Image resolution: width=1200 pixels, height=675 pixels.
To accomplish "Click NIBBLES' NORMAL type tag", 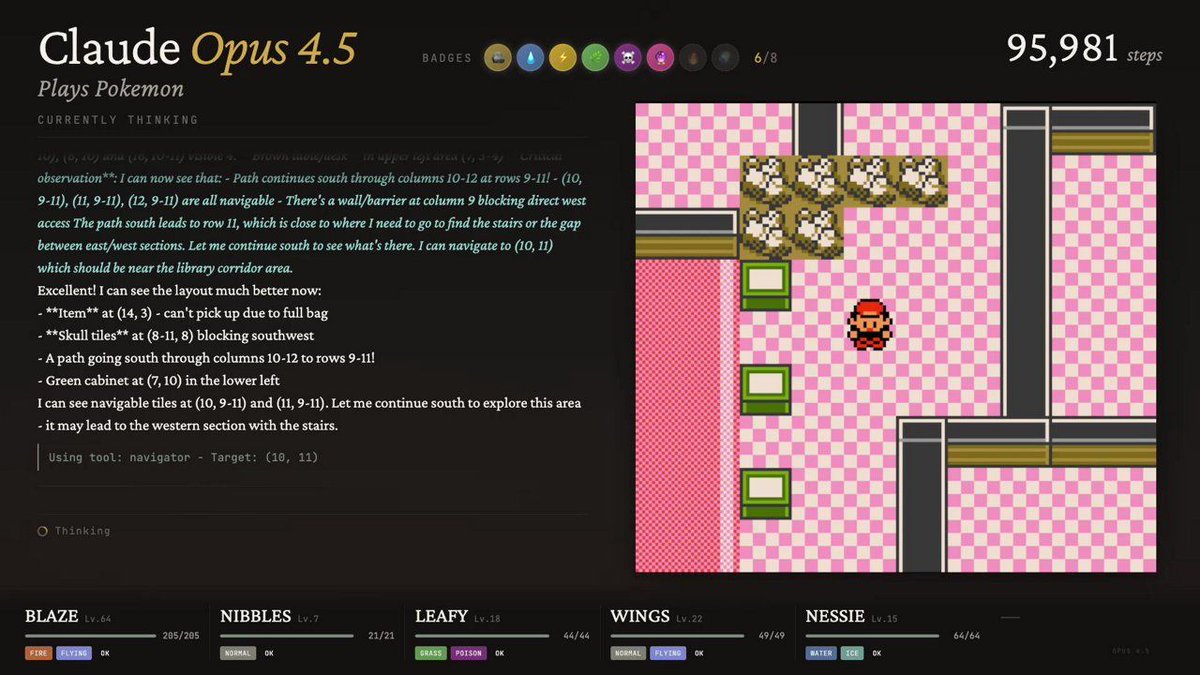I will pyautogui.click(x=238, y=653).
